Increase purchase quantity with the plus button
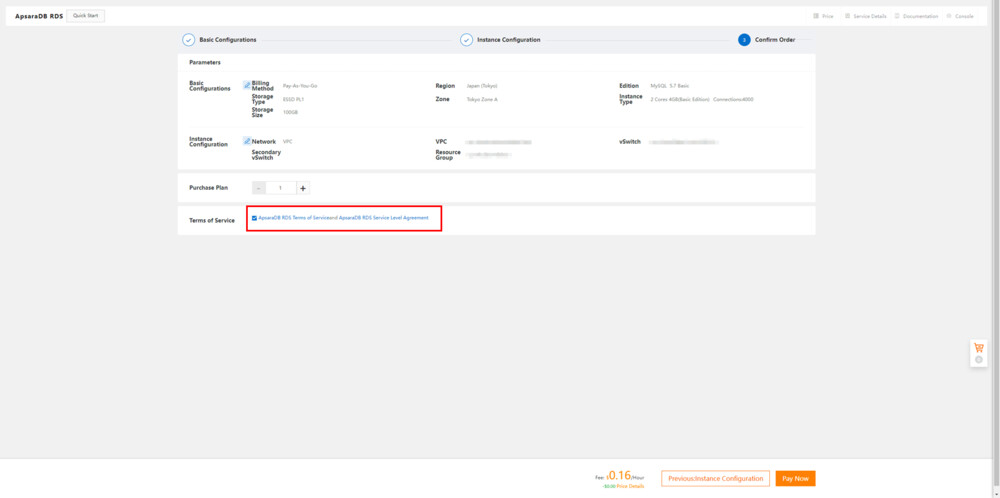This screenshot has width=1000, height=498. 303,188
